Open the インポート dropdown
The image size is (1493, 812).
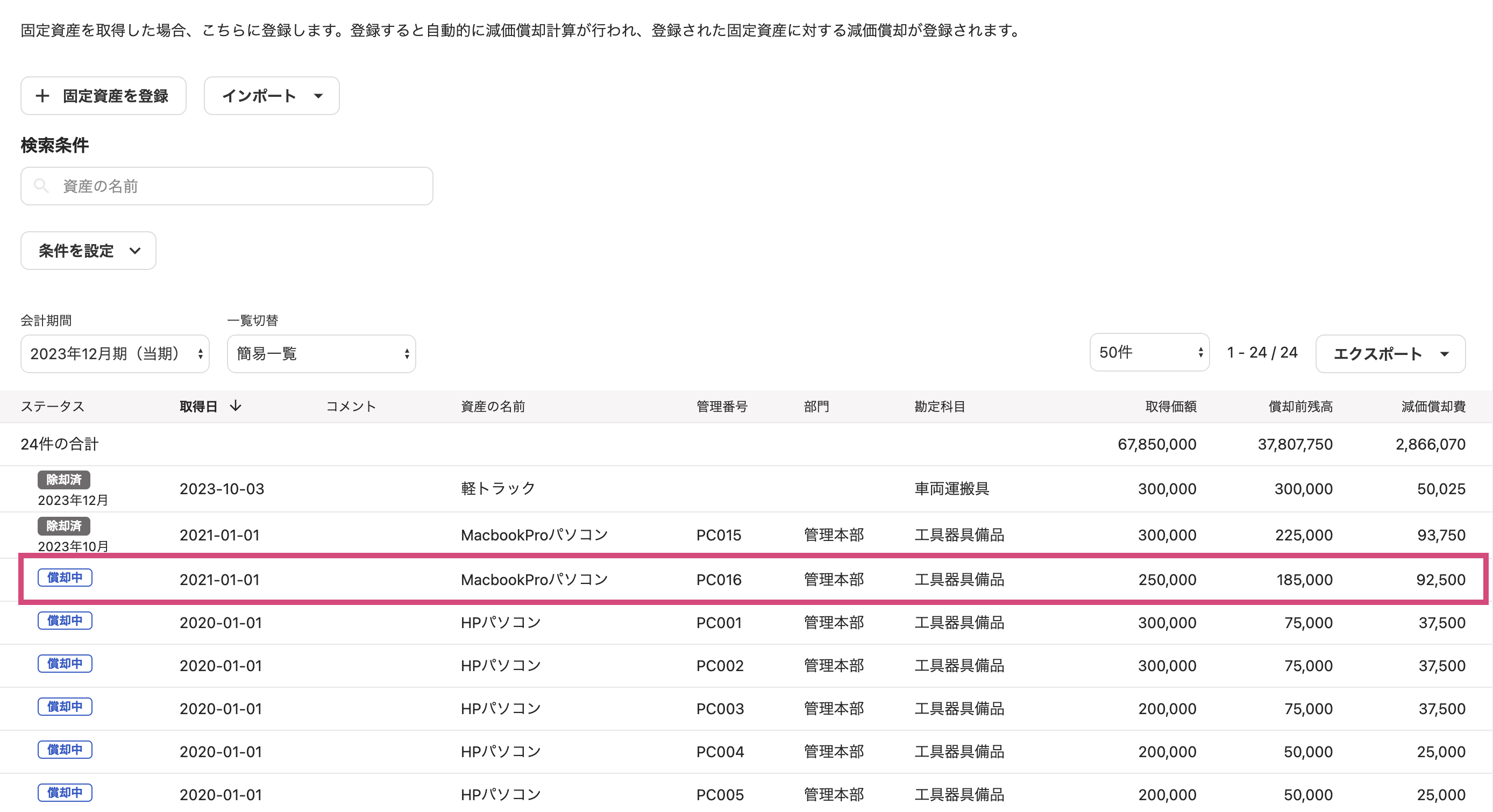[271, 96]
